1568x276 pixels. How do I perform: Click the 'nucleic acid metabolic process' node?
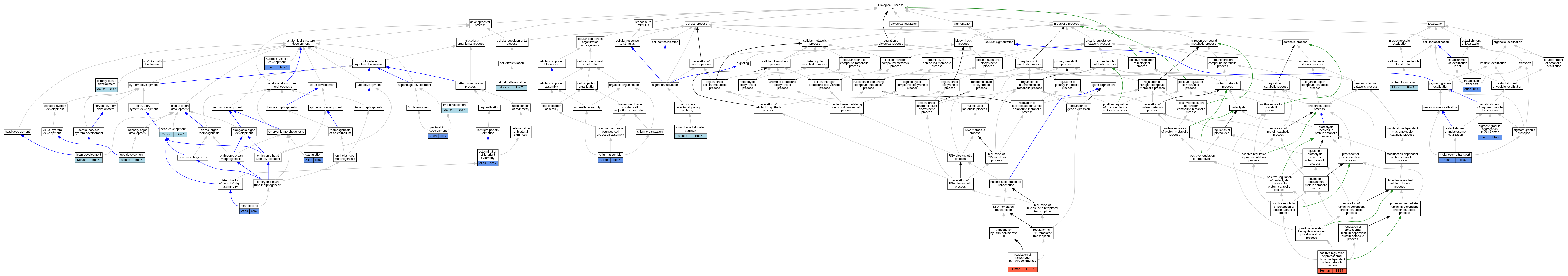975,107
